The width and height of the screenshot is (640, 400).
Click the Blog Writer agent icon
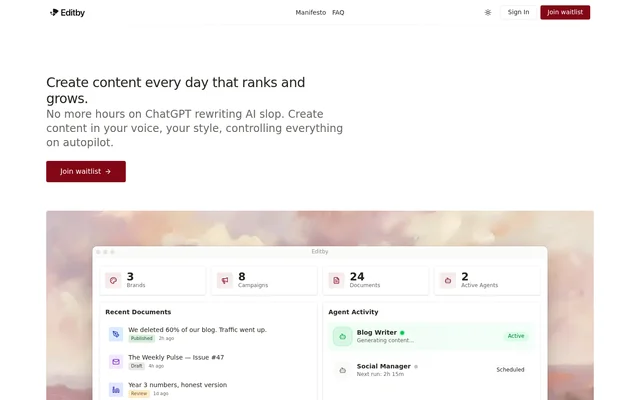tap(342, 336)
